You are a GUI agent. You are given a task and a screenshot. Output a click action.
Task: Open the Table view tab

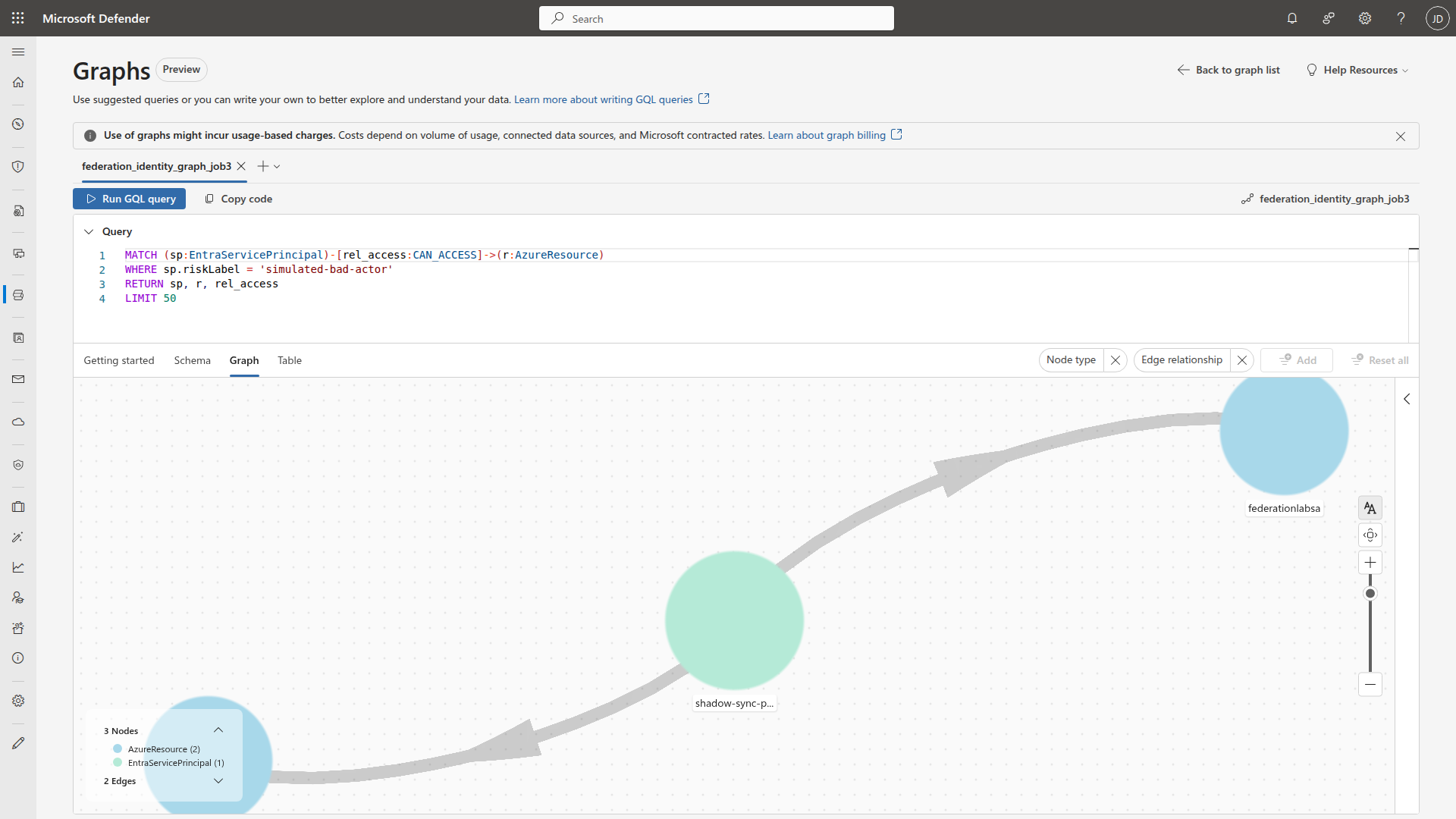(x=289, y=360)
